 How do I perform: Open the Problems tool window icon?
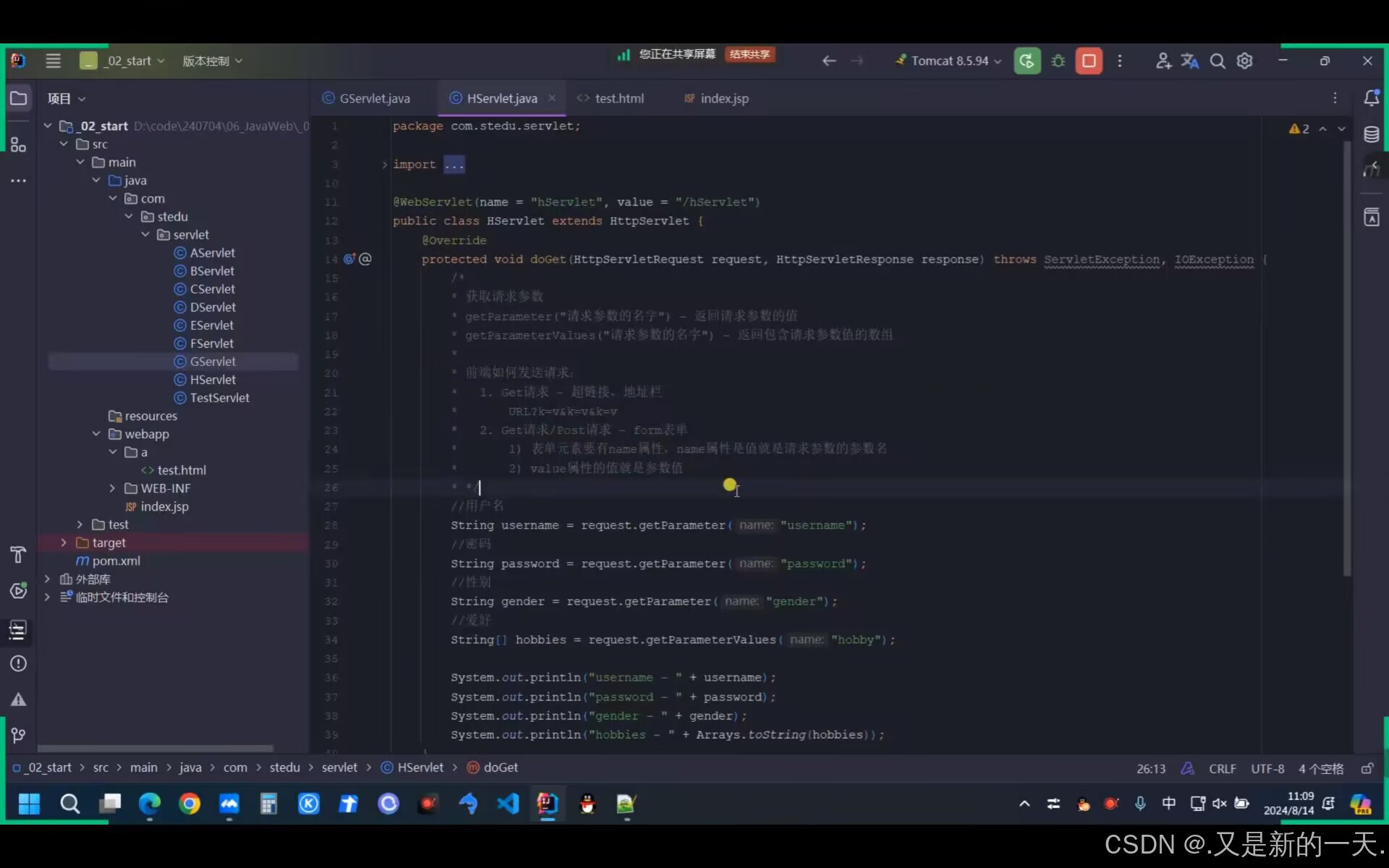click(19, 663)
